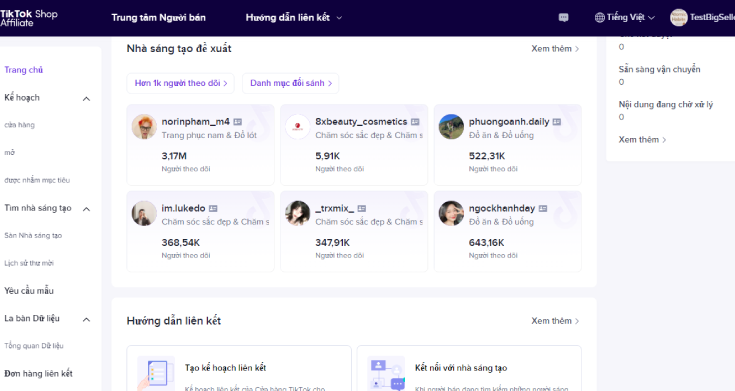Filter by Hơn 1k người theo dõi
The height and width of the screenshot is (391, 735).
pos(180,83)
